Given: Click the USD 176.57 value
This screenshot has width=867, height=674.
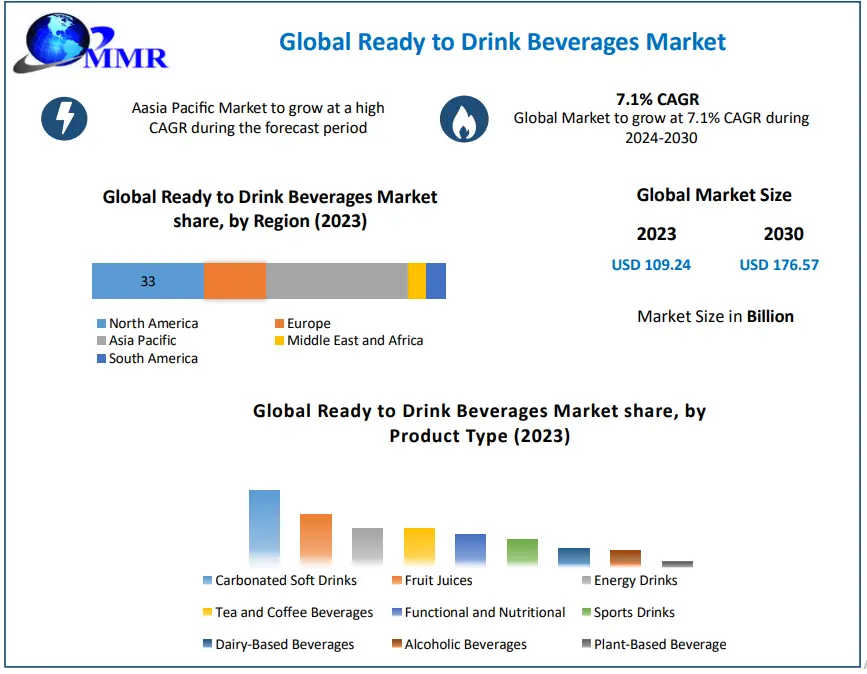Looking at the screenshot, I should coord(779,265).
